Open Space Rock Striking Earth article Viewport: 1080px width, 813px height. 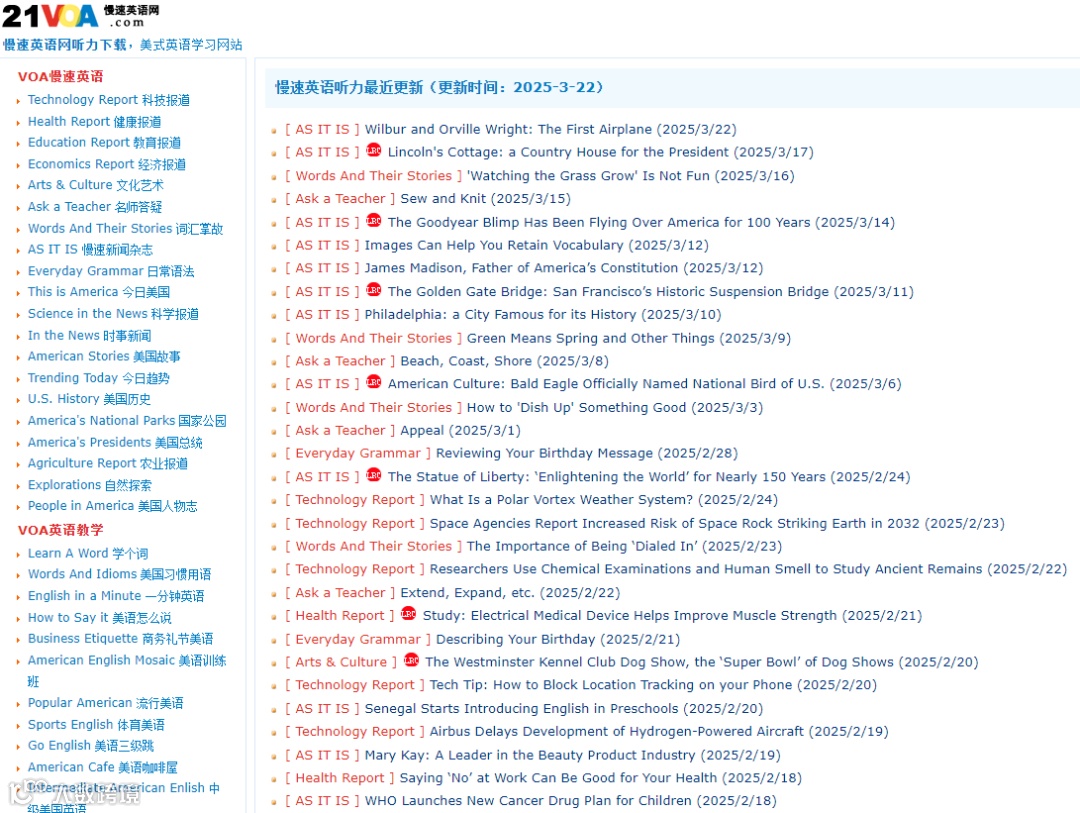[x=717, y=524]
